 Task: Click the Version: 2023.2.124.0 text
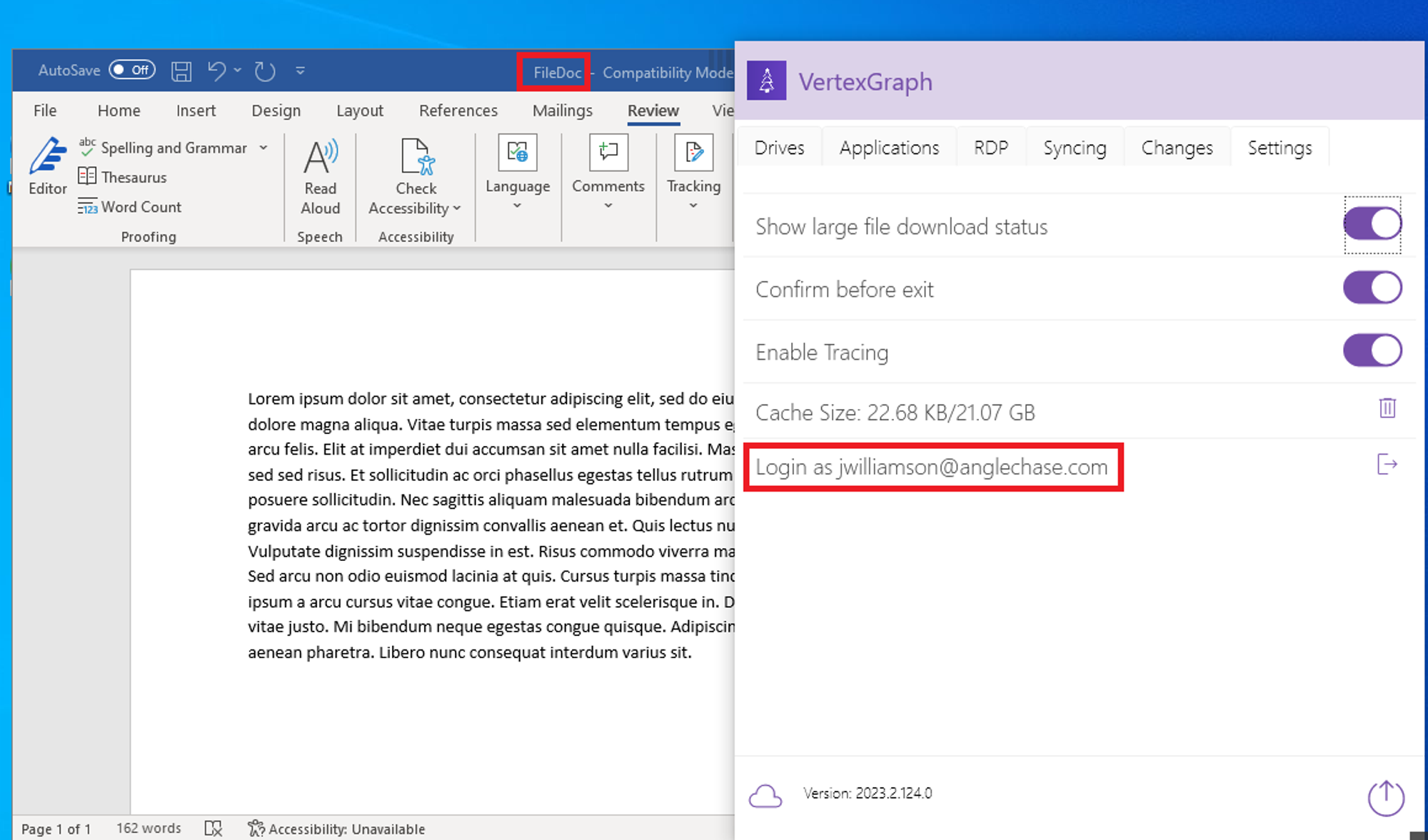point(868,793)
